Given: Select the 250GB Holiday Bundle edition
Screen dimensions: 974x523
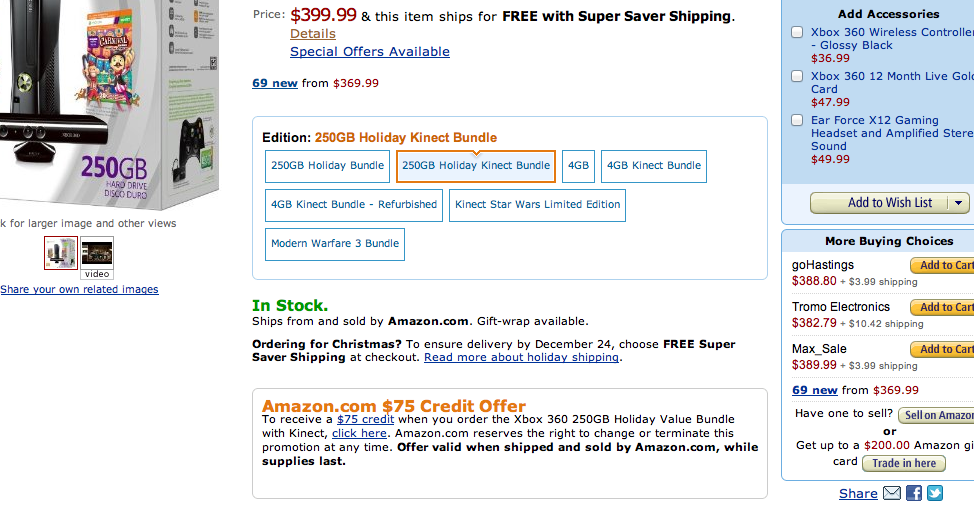Looking at the screenshot, I should (327, 166).
